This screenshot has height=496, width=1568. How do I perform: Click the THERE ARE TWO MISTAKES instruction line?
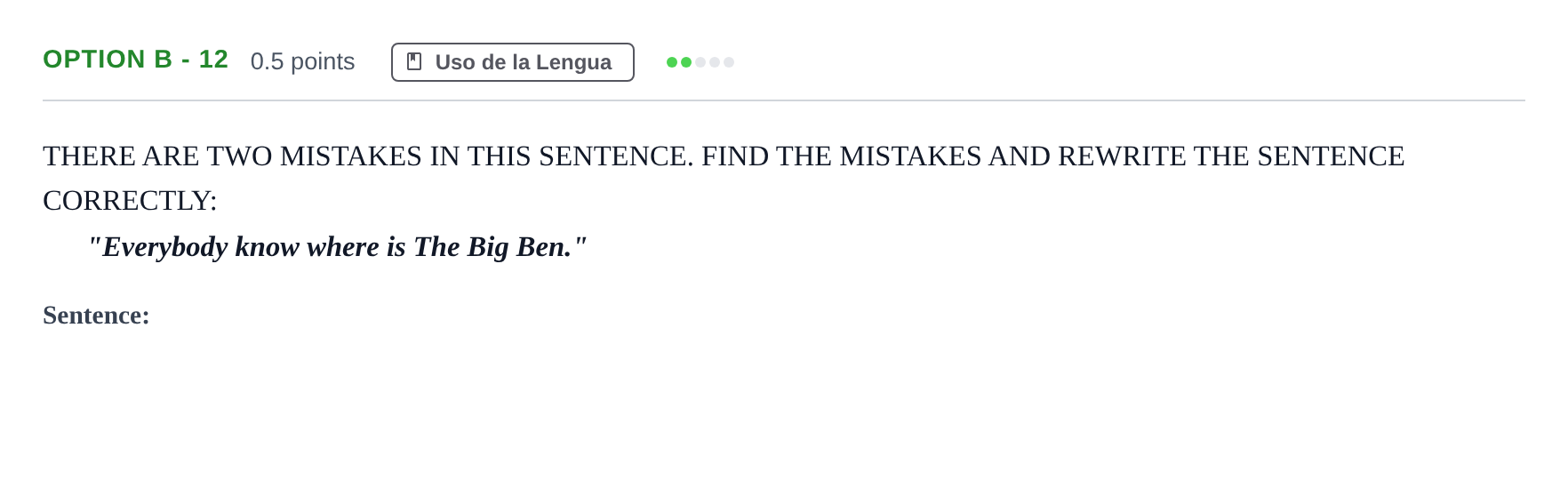click(x=724, y=156)
